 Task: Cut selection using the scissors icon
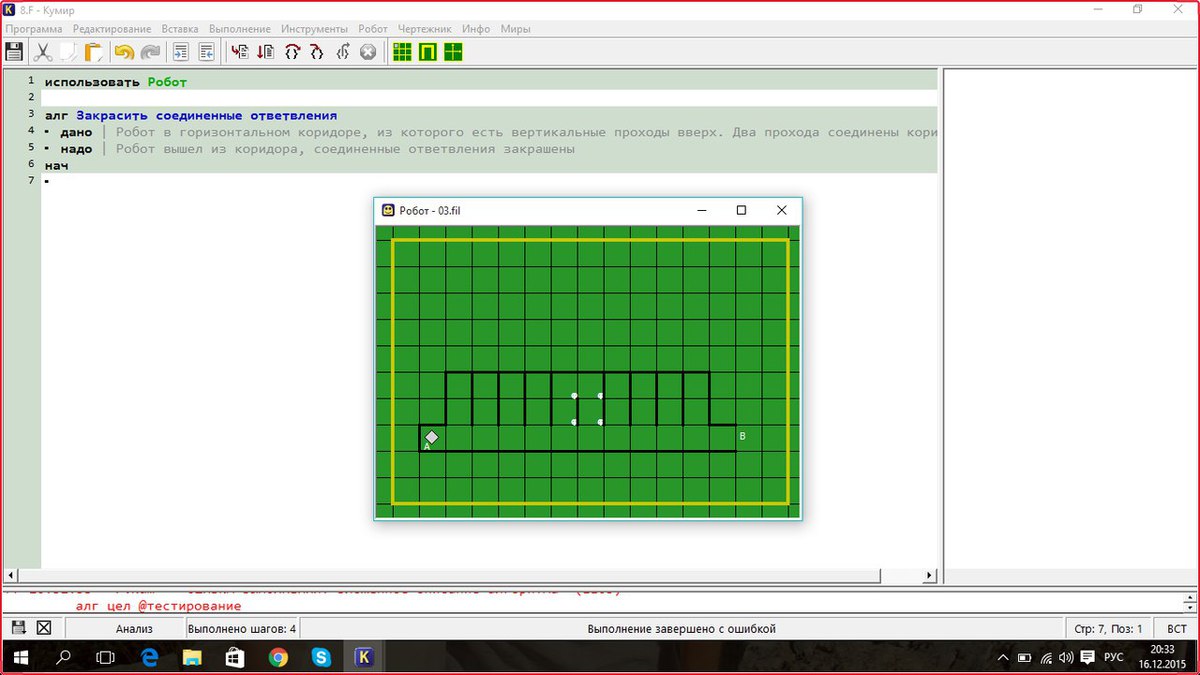click(x=44, y=52)
